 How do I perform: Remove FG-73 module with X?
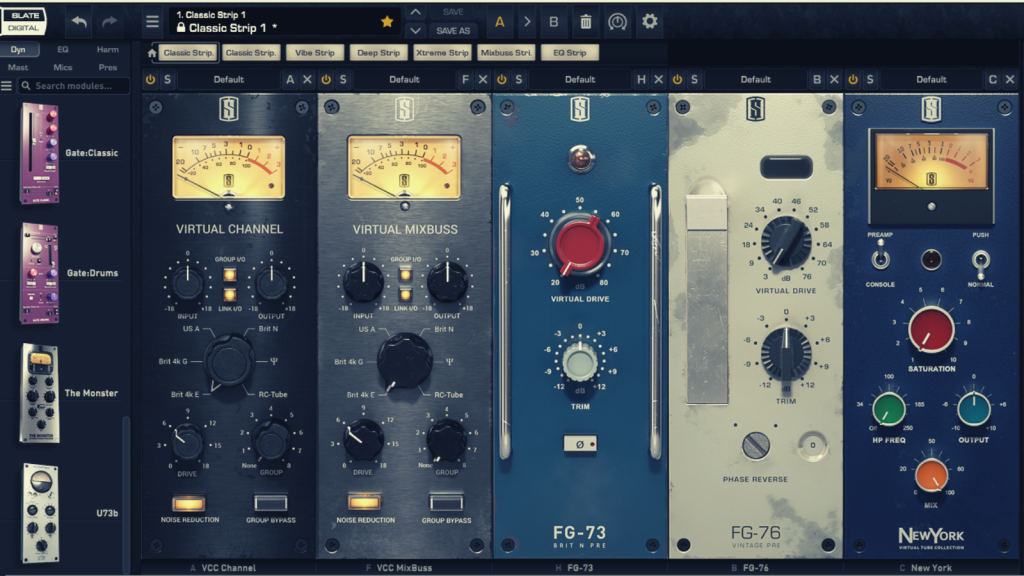[658, 79]
